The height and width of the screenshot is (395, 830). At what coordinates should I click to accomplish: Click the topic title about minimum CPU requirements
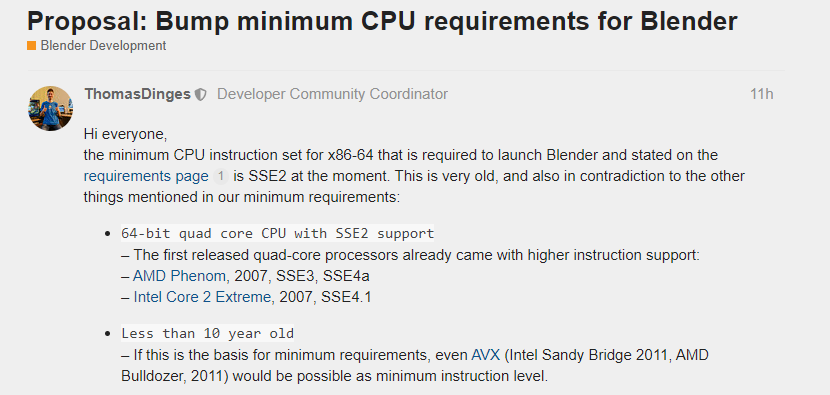pos(382,21)
